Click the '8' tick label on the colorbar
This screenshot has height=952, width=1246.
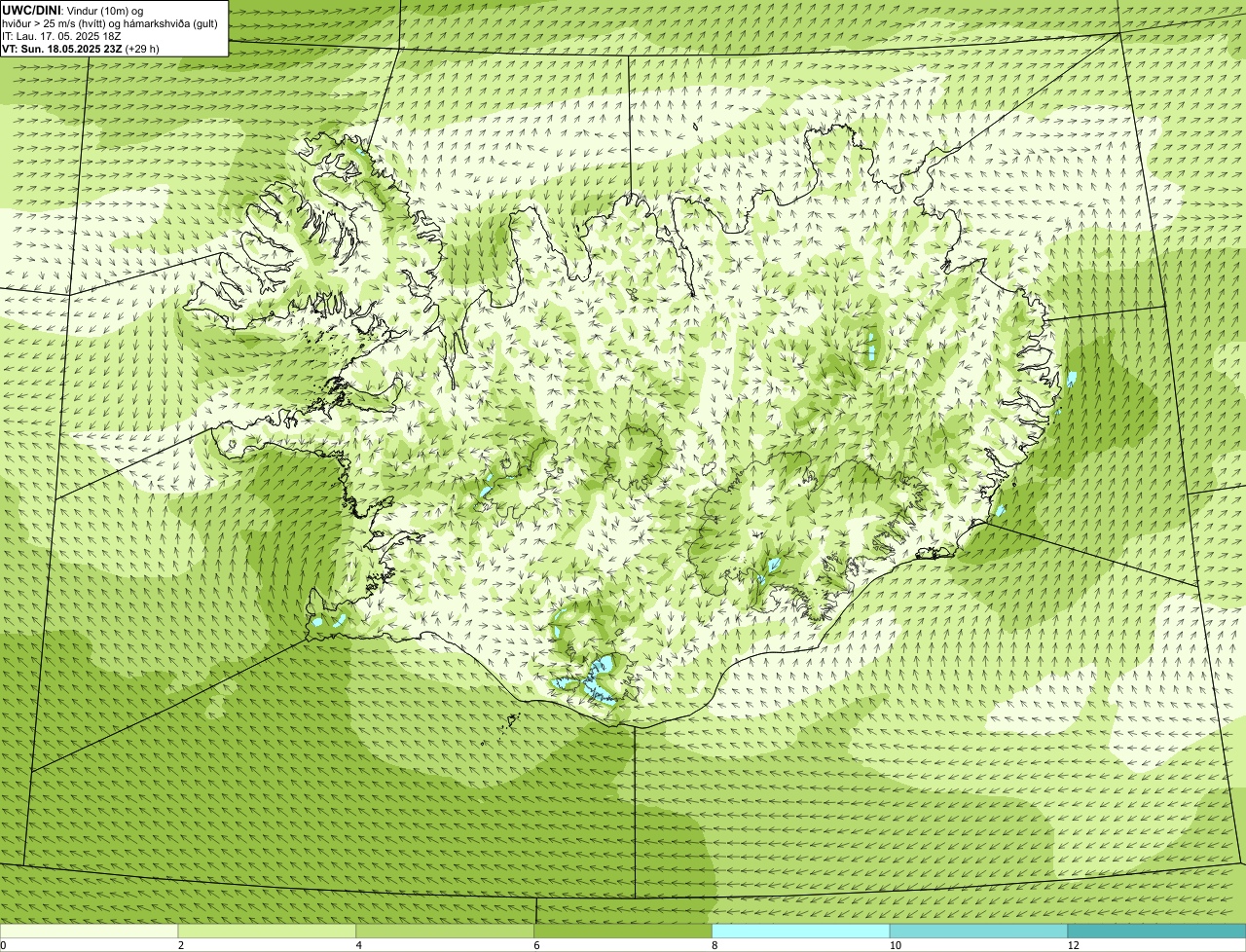coord(715,945)
